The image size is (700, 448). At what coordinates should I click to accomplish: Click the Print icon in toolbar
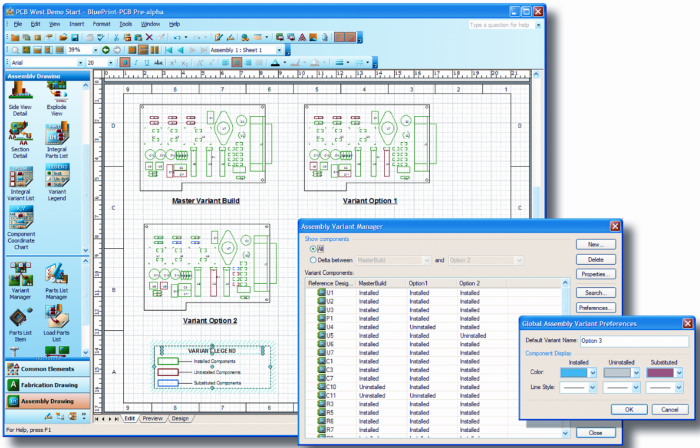pyautogui.click(x=90, y=37)
